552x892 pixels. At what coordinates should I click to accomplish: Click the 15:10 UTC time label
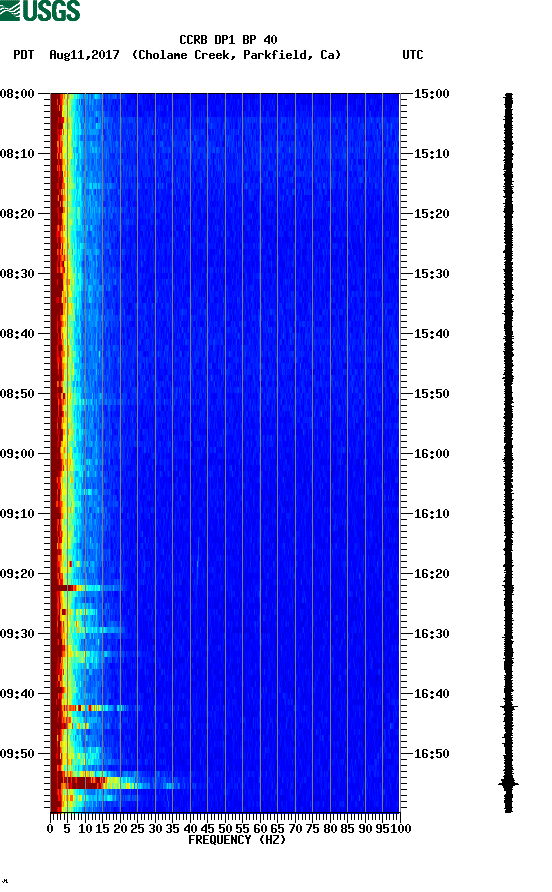(x=431, y=154)
